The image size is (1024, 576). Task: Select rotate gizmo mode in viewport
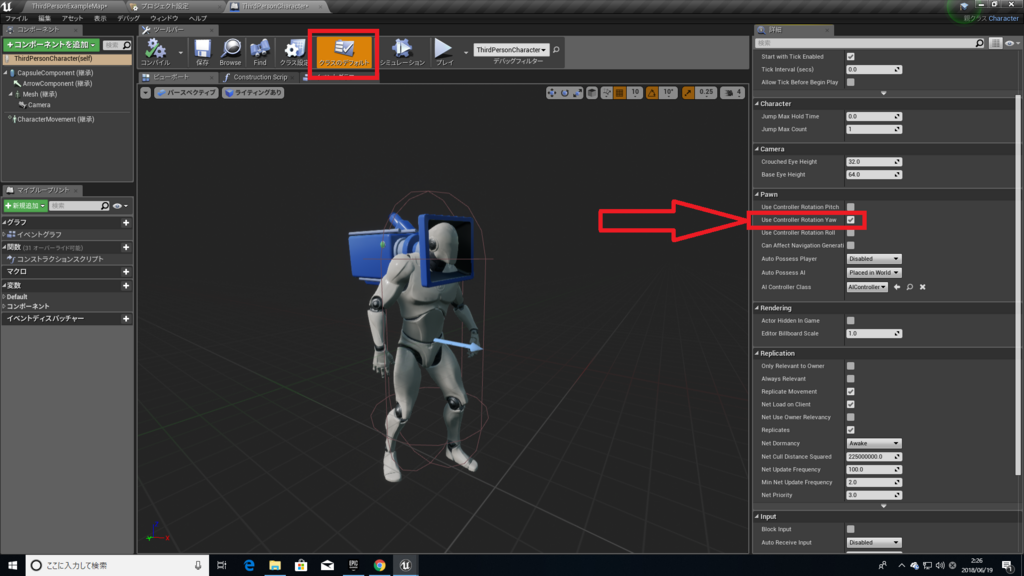click(565, 93)
